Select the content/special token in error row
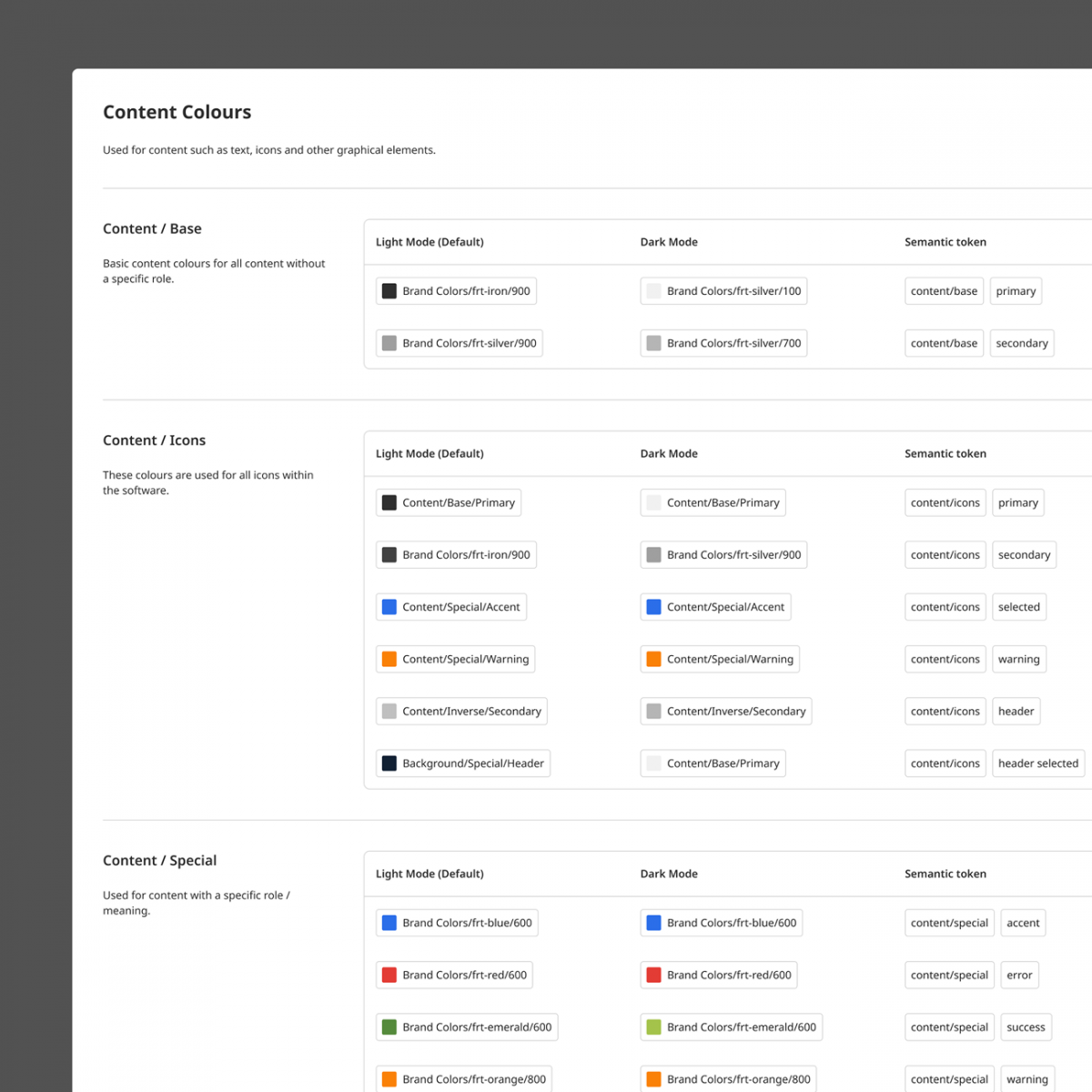This screenshot has height=1092, width=1092. point(949,975)
